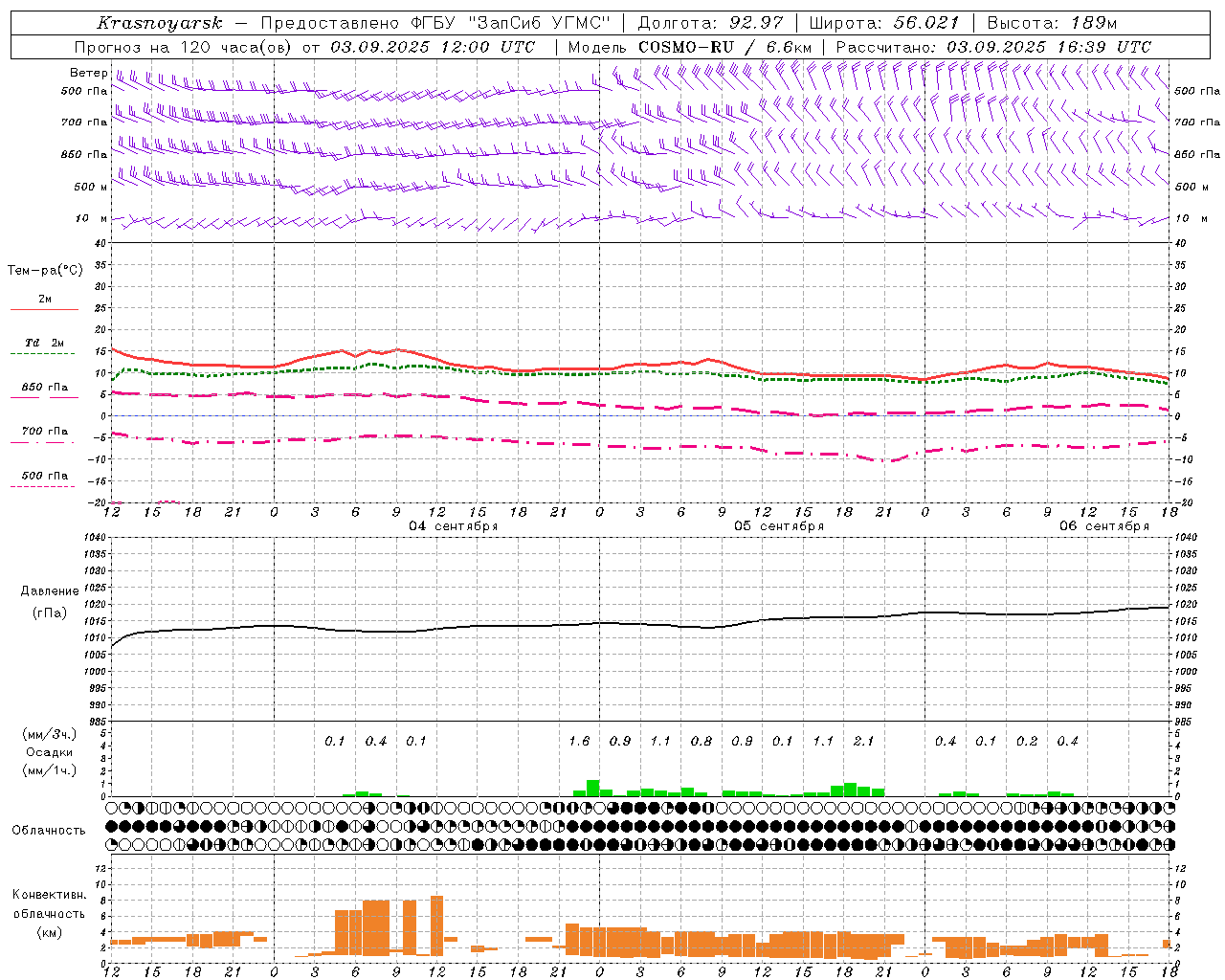
Task: Click the 1.6 precipitation value
Action: 579,742
